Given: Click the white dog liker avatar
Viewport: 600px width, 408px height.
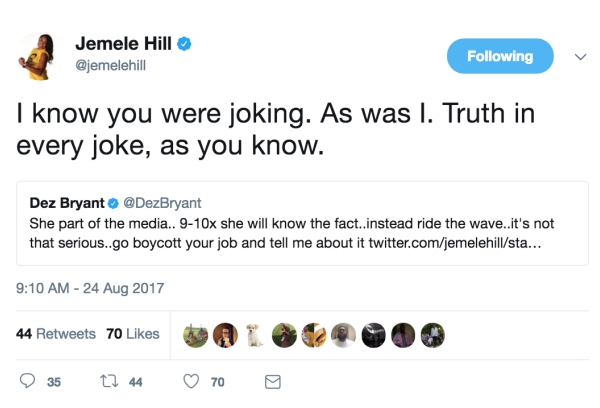Looking at the screenshot, I should 254,334.
